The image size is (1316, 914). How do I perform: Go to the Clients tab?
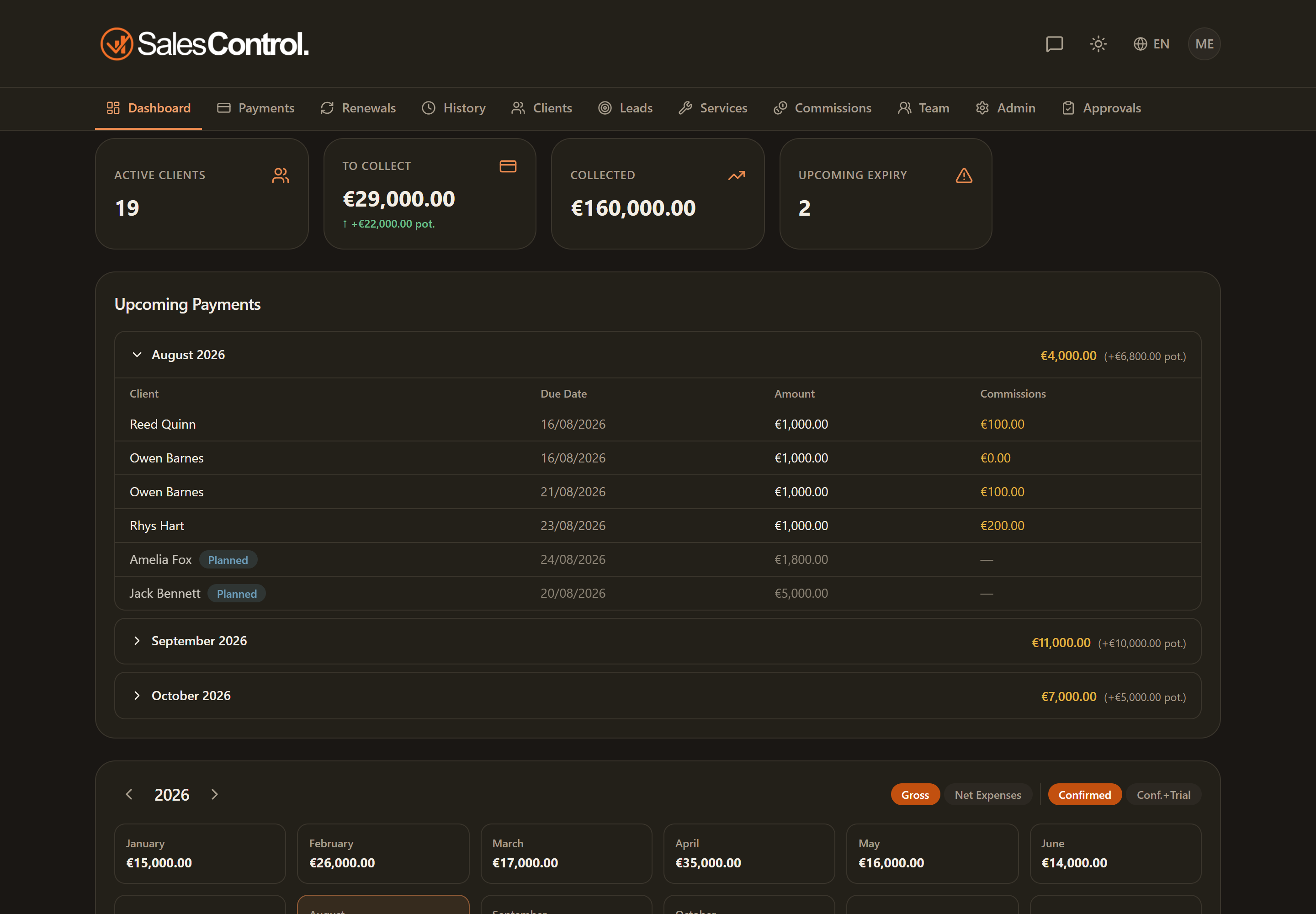click(542, 108)
